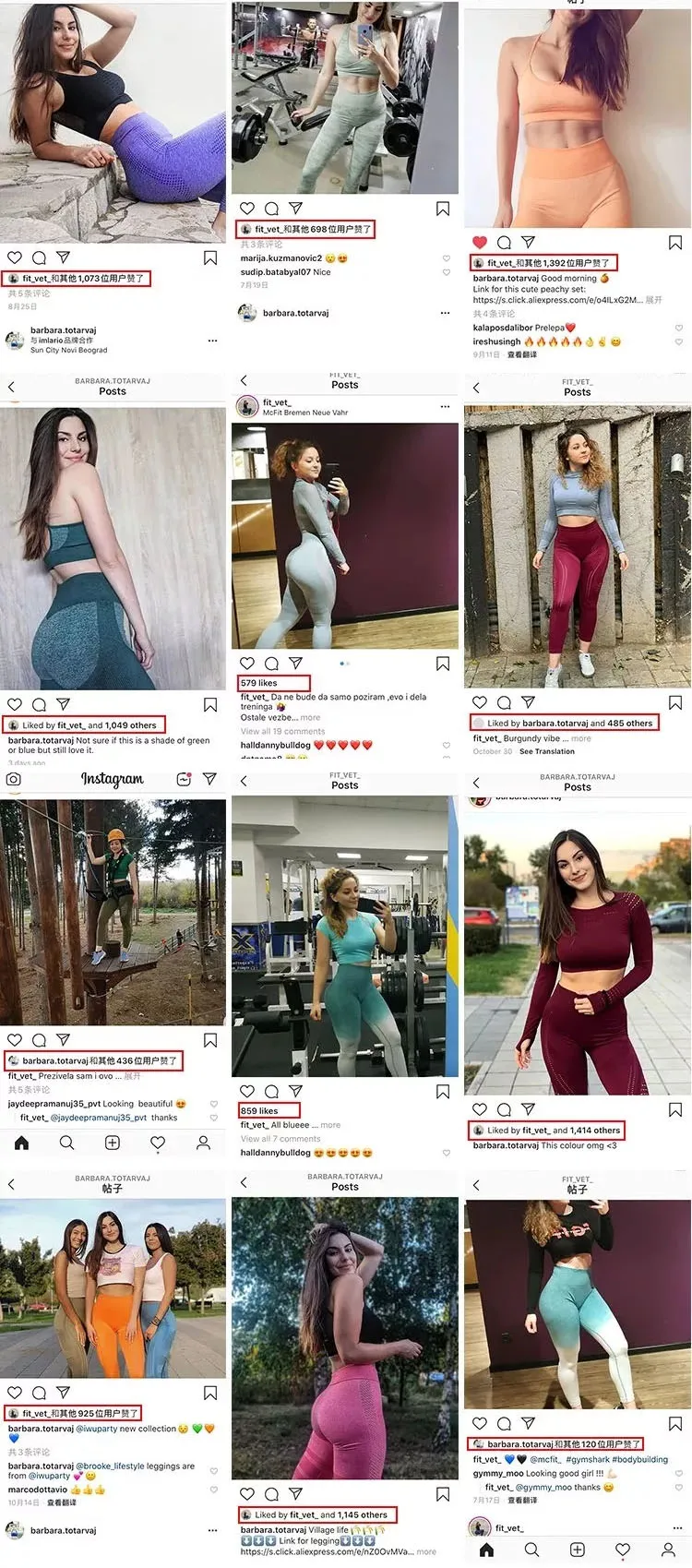Viewport: 692px width, 1568px height.
Task: Open View all 19 comments link
Action: [282, 731]
